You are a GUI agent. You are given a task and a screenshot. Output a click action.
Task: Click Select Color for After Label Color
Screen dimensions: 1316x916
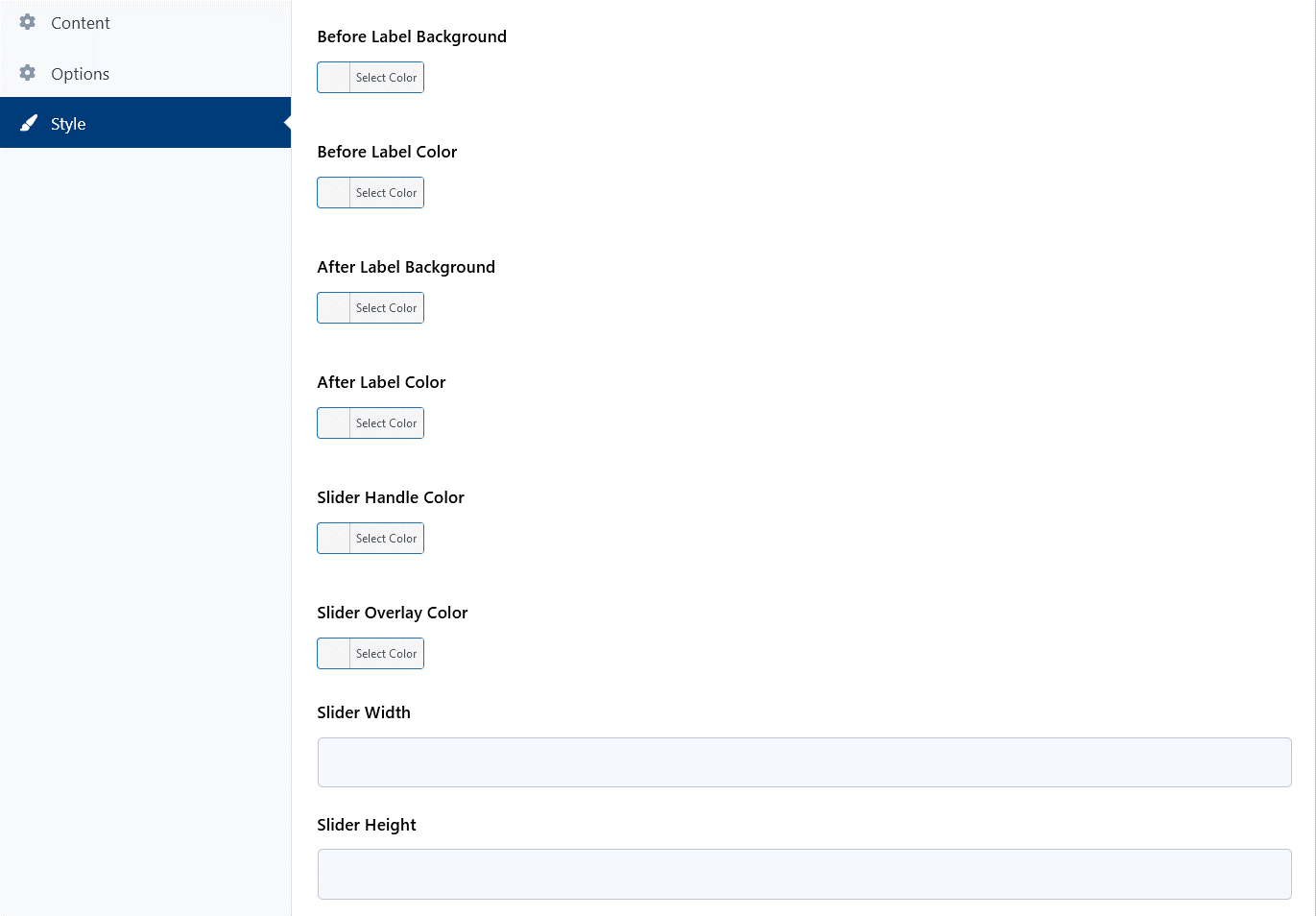click(386, 422)
